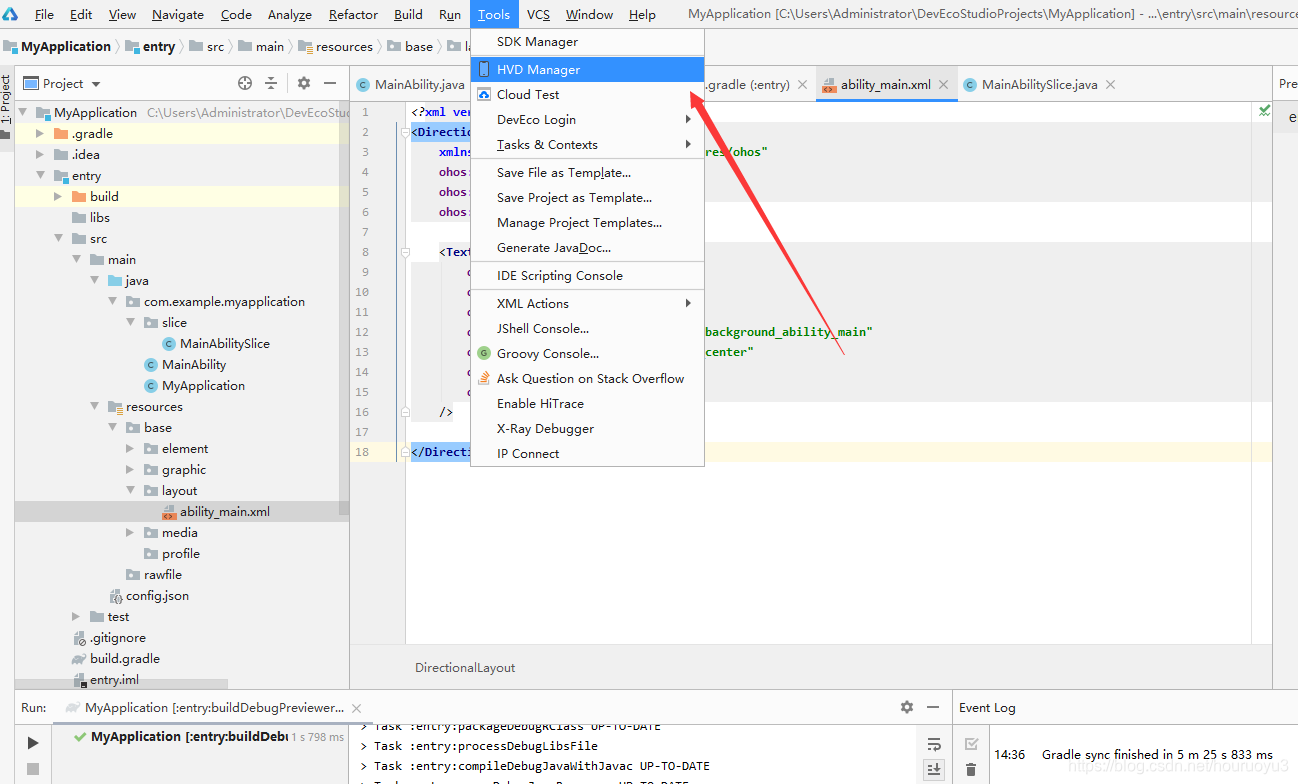Hide the Project panel with minus icon

click(x=330, y=83)
